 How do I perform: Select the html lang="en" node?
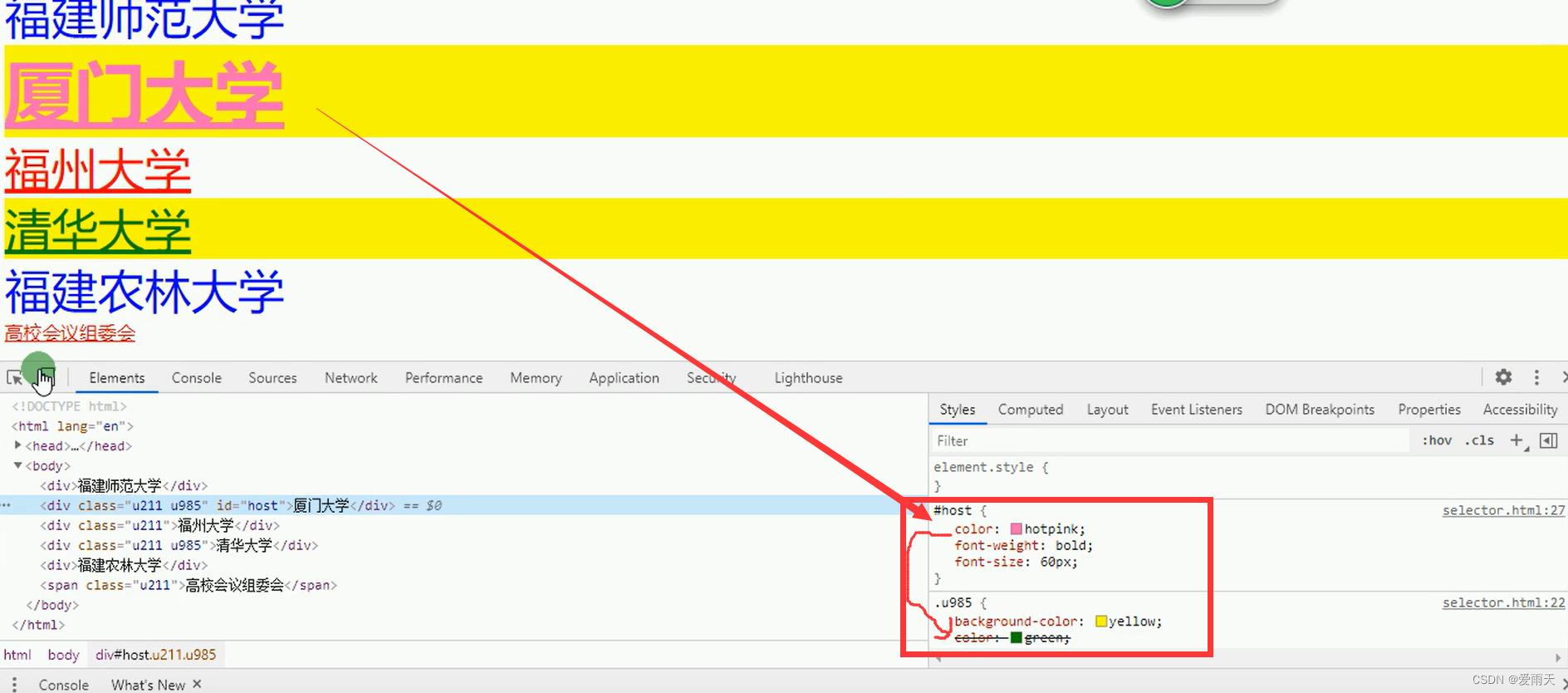pos(72,425)
